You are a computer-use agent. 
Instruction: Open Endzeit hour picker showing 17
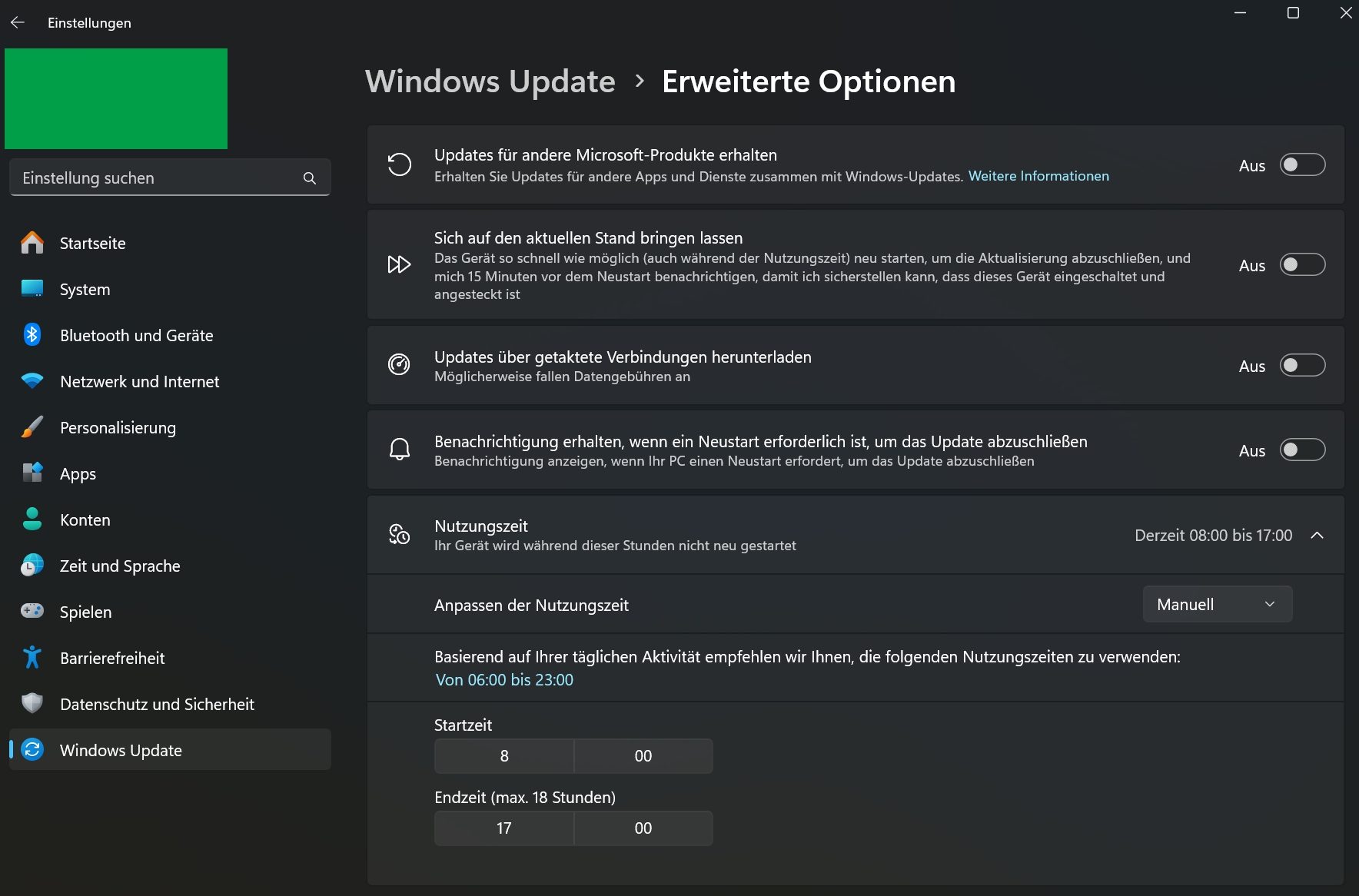(x=504, y=828)
